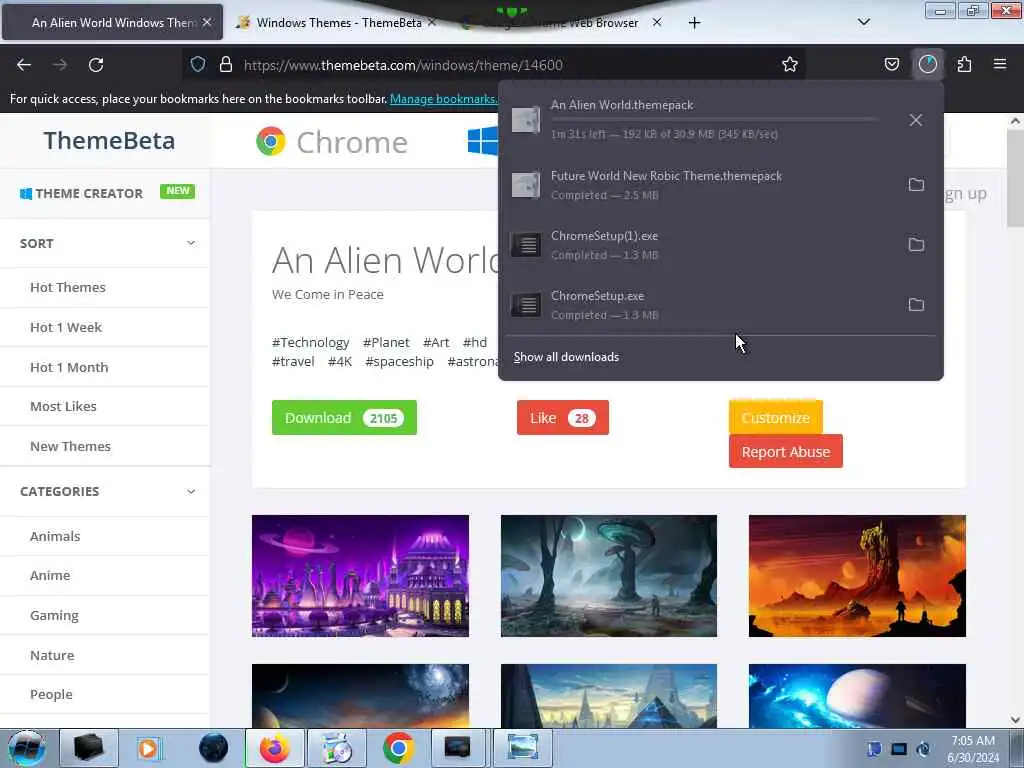Select Hot 1 Month sort option

click(69, 367)
